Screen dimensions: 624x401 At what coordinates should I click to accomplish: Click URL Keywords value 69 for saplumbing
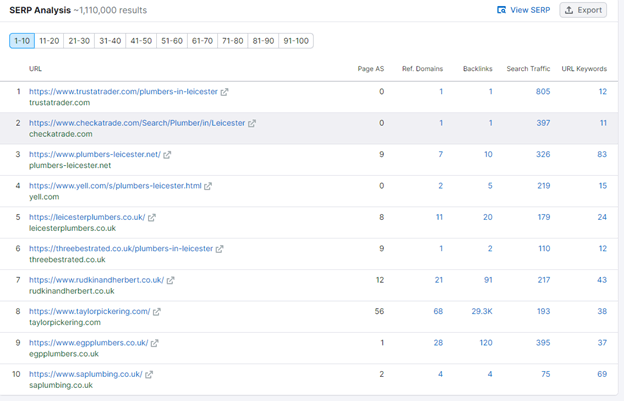[x=602, y=374]
